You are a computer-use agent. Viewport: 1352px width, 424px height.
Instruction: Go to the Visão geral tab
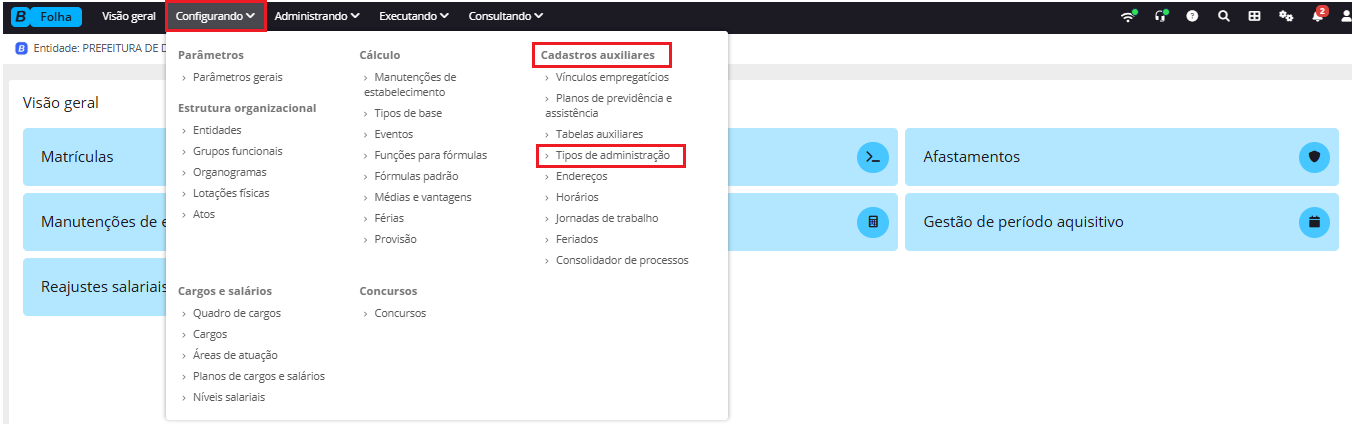coord(129,16)
